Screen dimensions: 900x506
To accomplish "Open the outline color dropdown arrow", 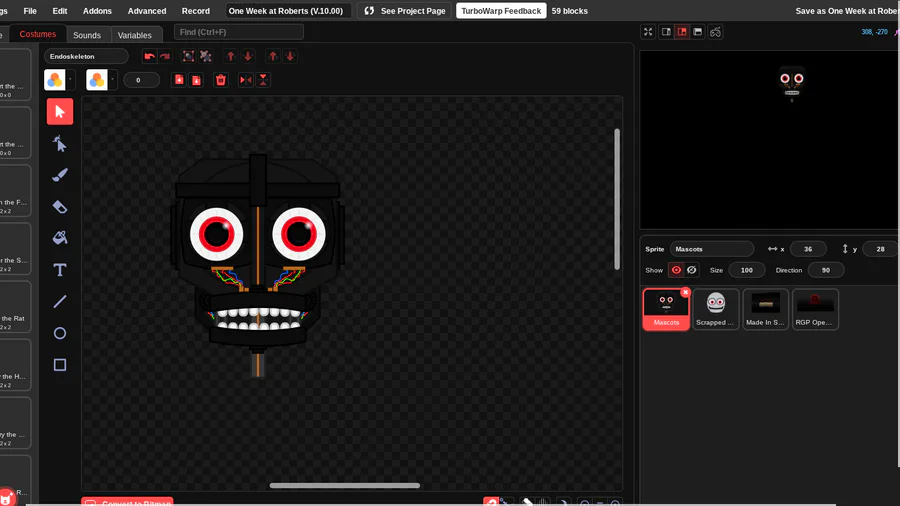I will [x=112, y=80].
